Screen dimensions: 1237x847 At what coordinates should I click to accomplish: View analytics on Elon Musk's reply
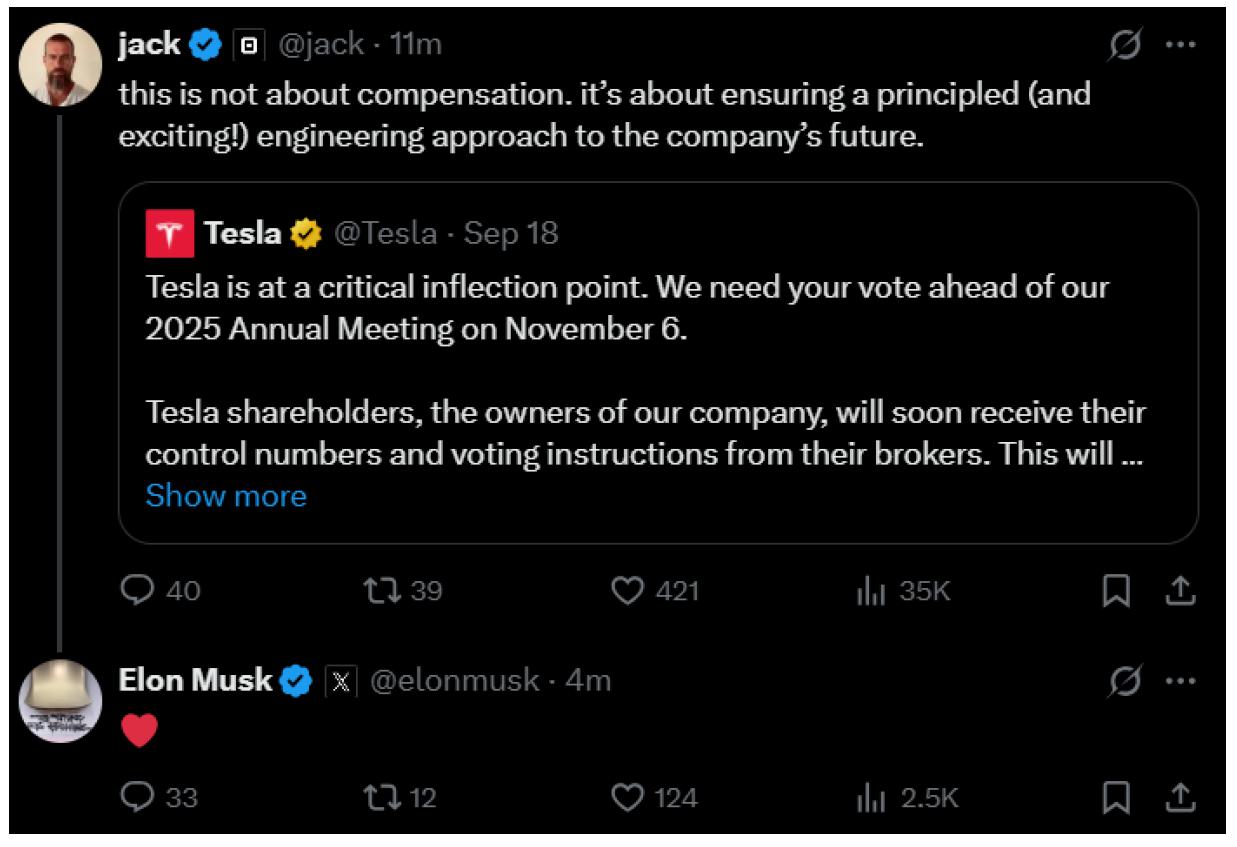(873, 797)
